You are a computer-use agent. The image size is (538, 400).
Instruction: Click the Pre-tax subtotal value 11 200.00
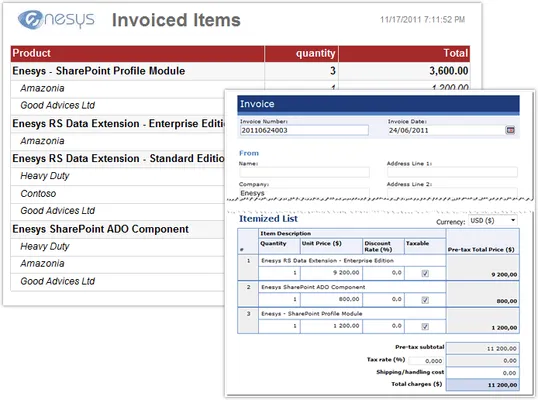(x=483, y=349)
